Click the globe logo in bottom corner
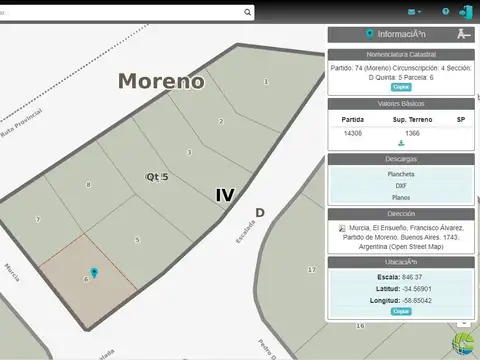 coord(464,343)
